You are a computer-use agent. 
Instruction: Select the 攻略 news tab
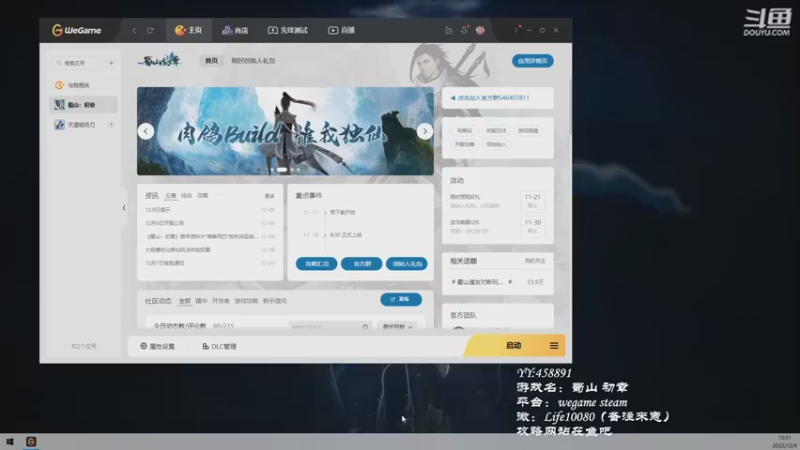click(x=203, y=195)
